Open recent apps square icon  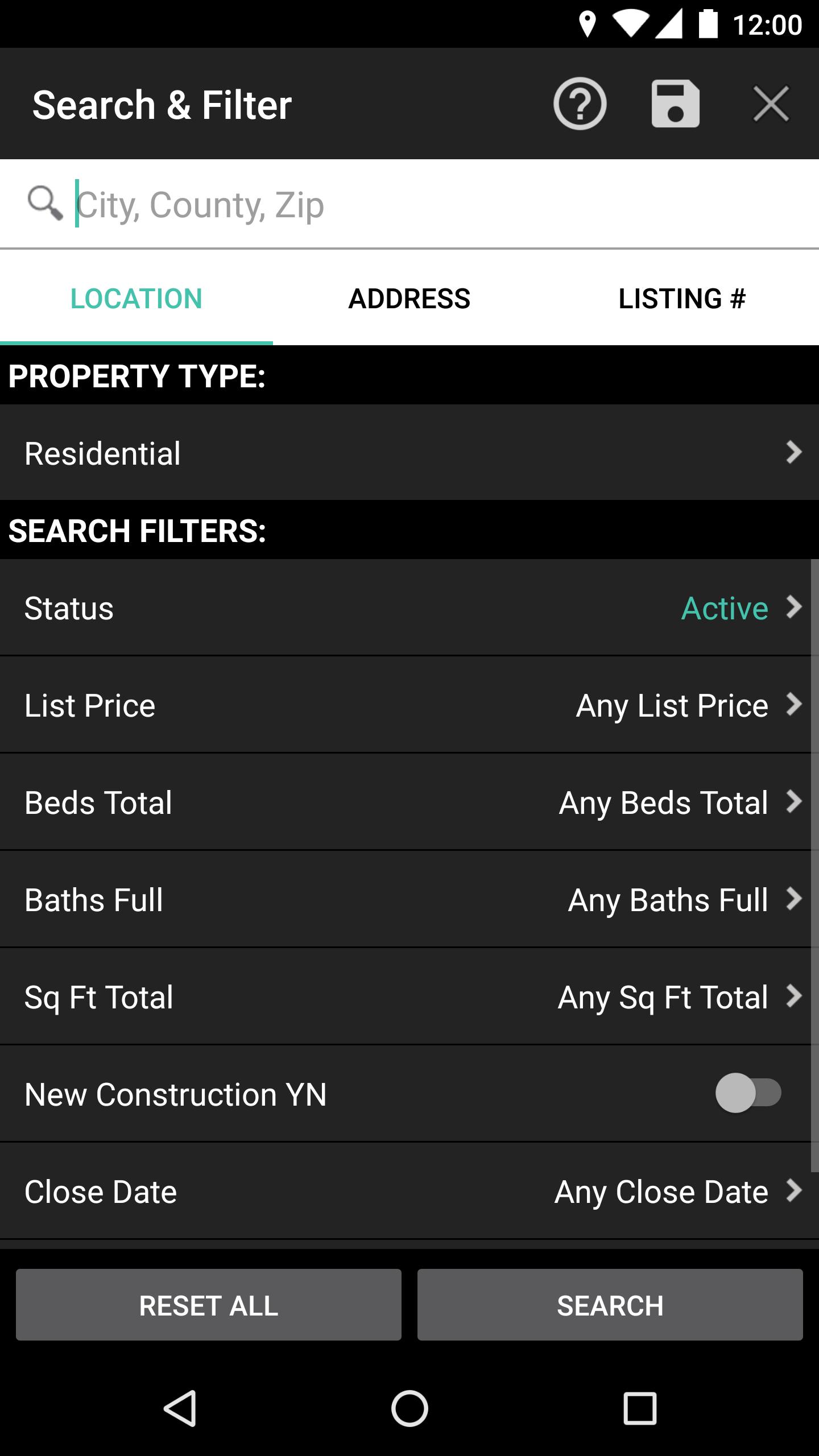click(640, 1408)
